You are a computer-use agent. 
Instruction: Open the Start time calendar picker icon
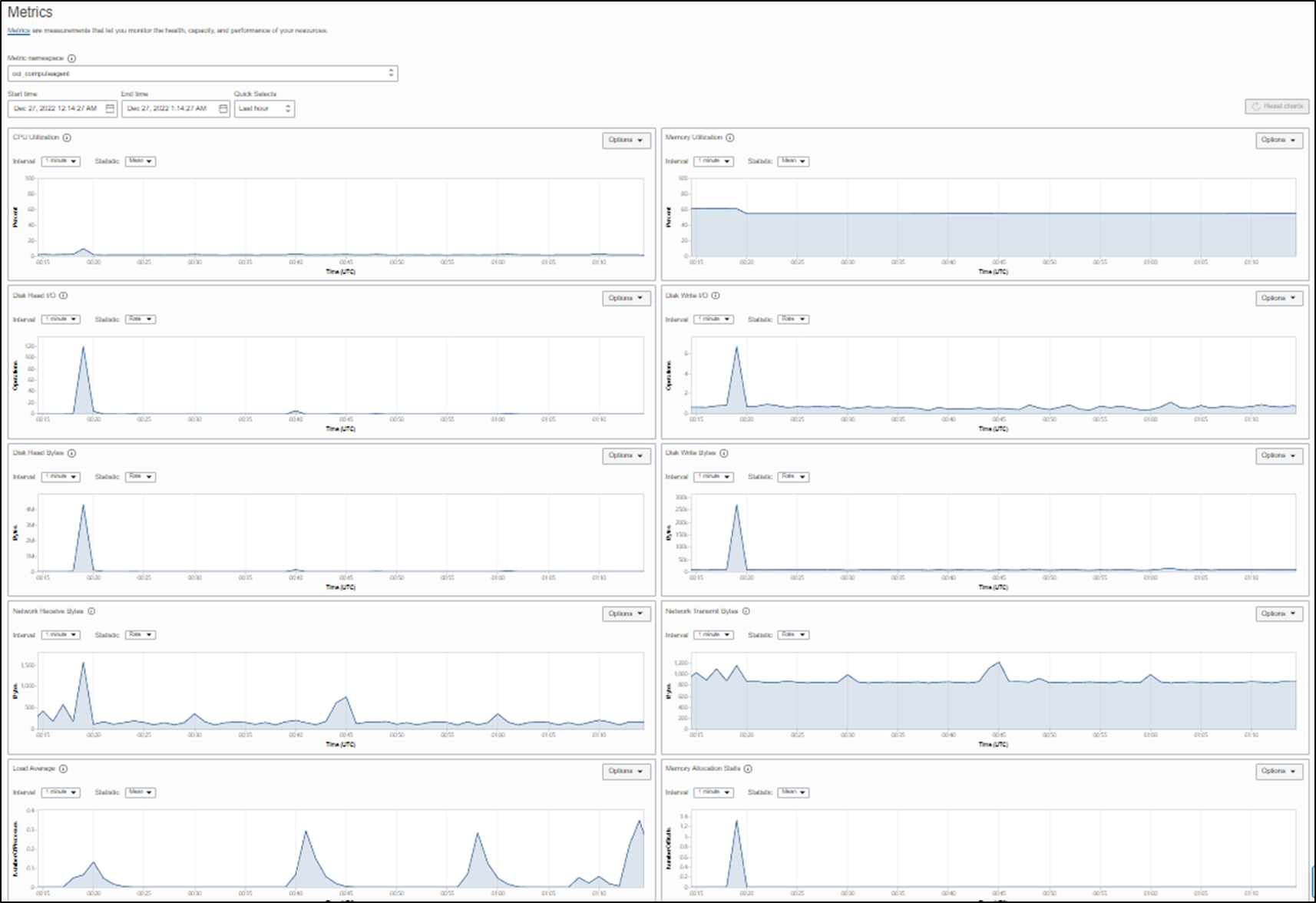(x=110, y=108)
